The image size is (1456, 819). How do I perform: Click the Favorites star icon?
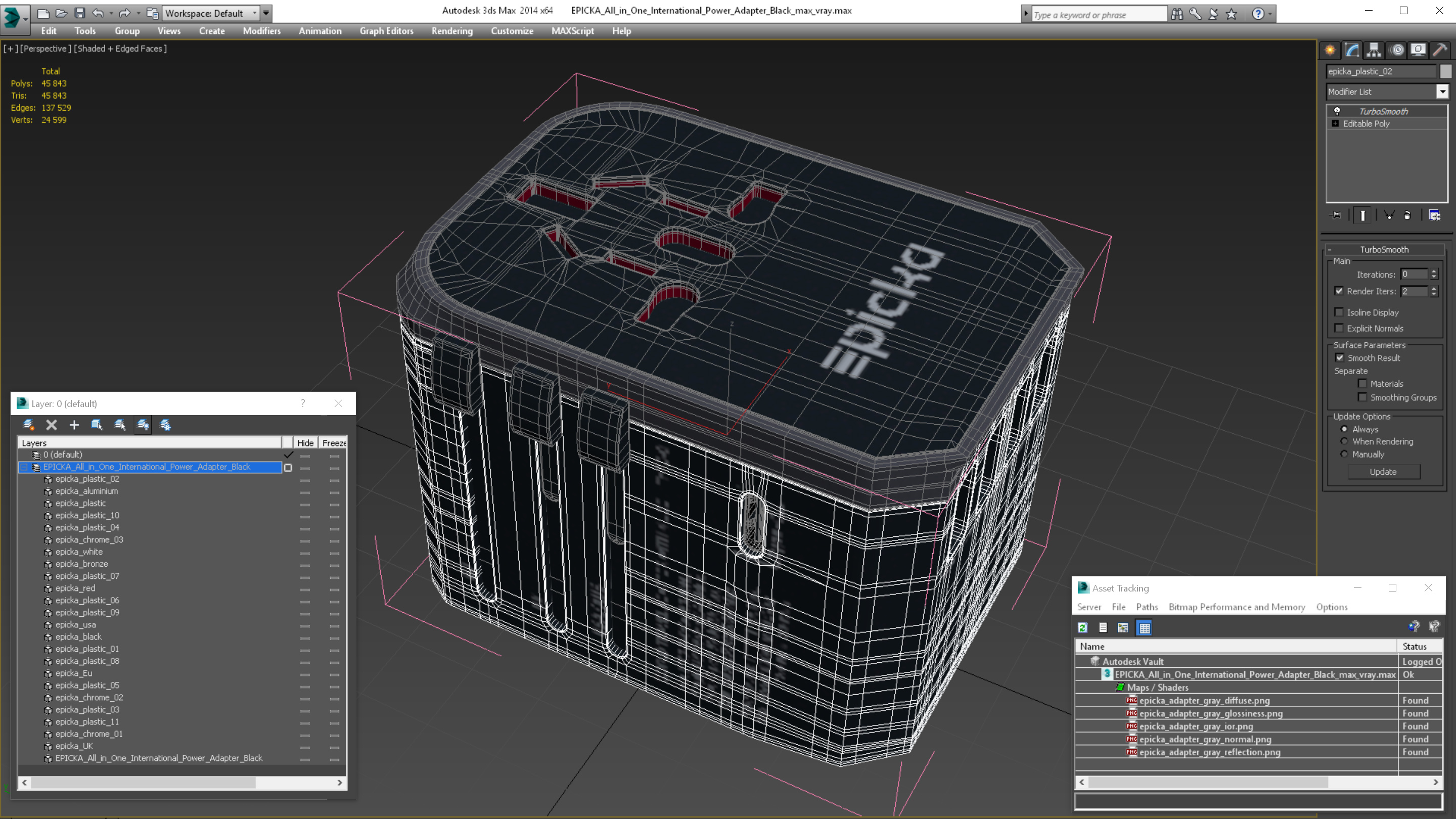coord(1232,14)
